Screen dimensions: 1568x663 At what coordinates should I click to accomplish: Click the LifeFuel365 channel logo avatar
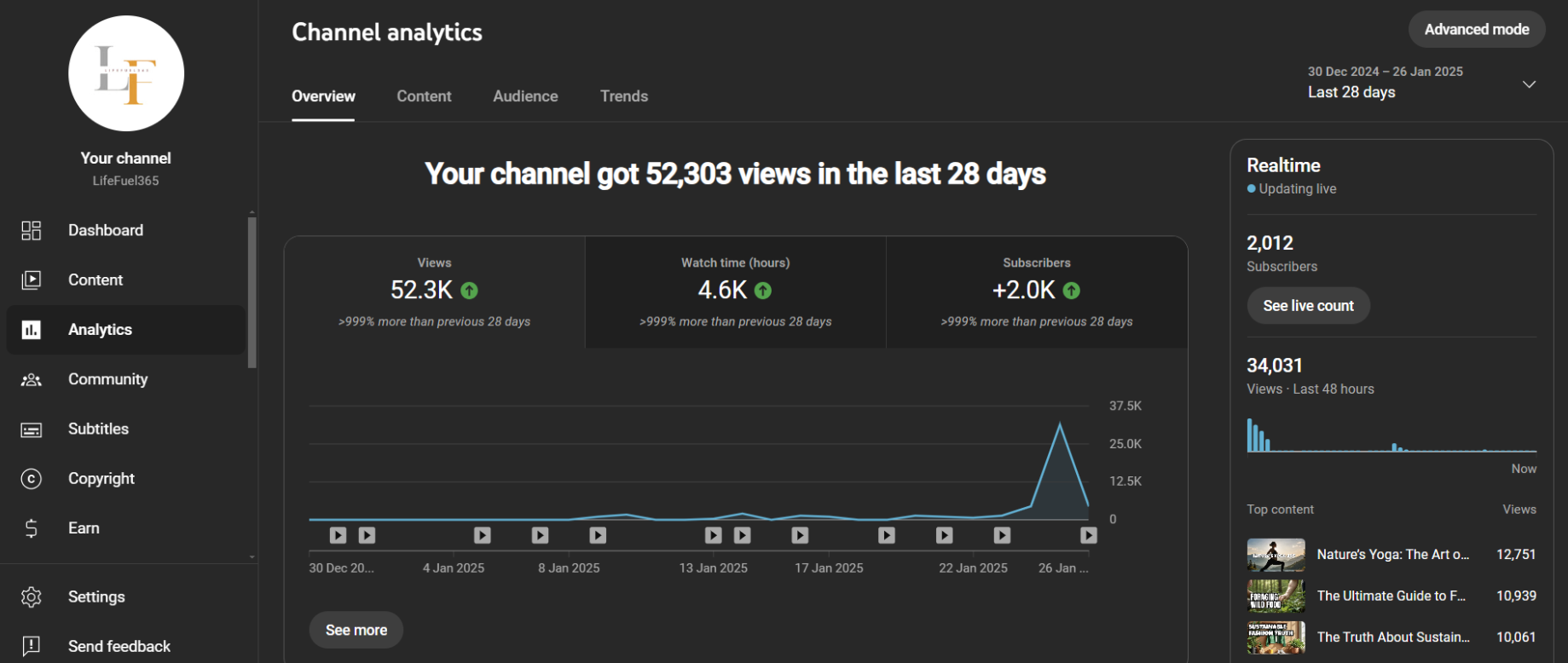126,73
